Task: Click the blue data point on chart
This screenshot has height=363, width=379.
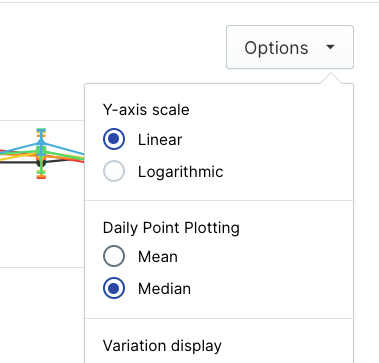Action: point(41,143)
